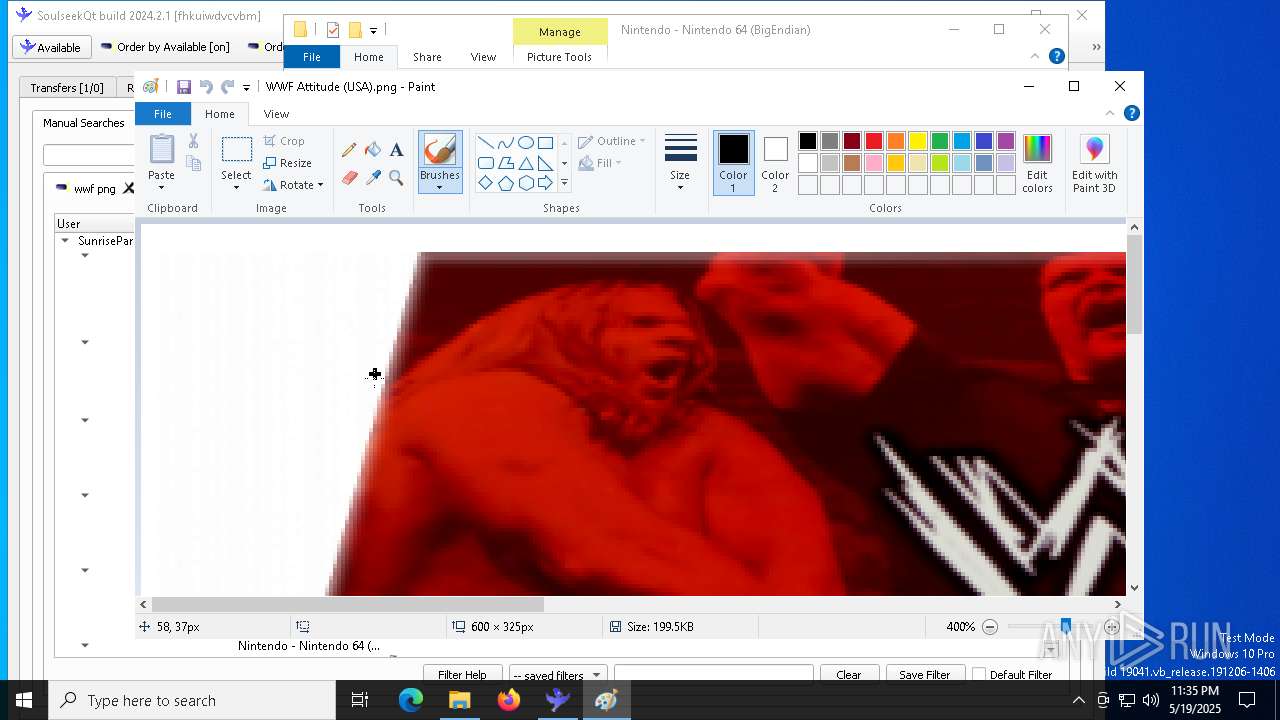
Task: Open the saved filters combo box
Action: pyautogui.click(x=556, y=675)
